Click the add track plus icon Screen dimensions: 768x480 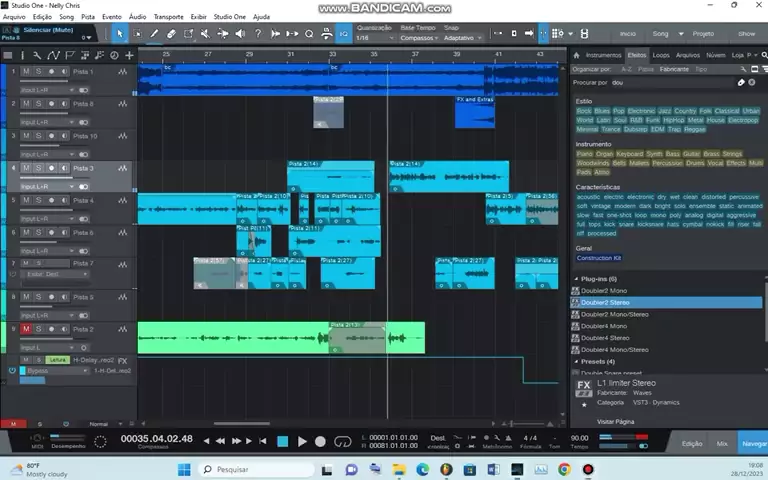click(x=129, y=55)
